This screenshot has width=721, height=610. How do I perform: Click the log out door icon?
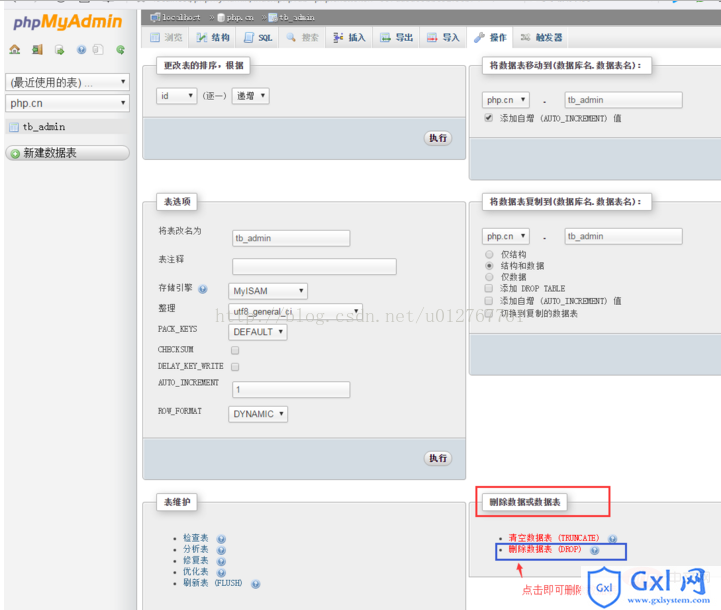click(x=37, y=50)
